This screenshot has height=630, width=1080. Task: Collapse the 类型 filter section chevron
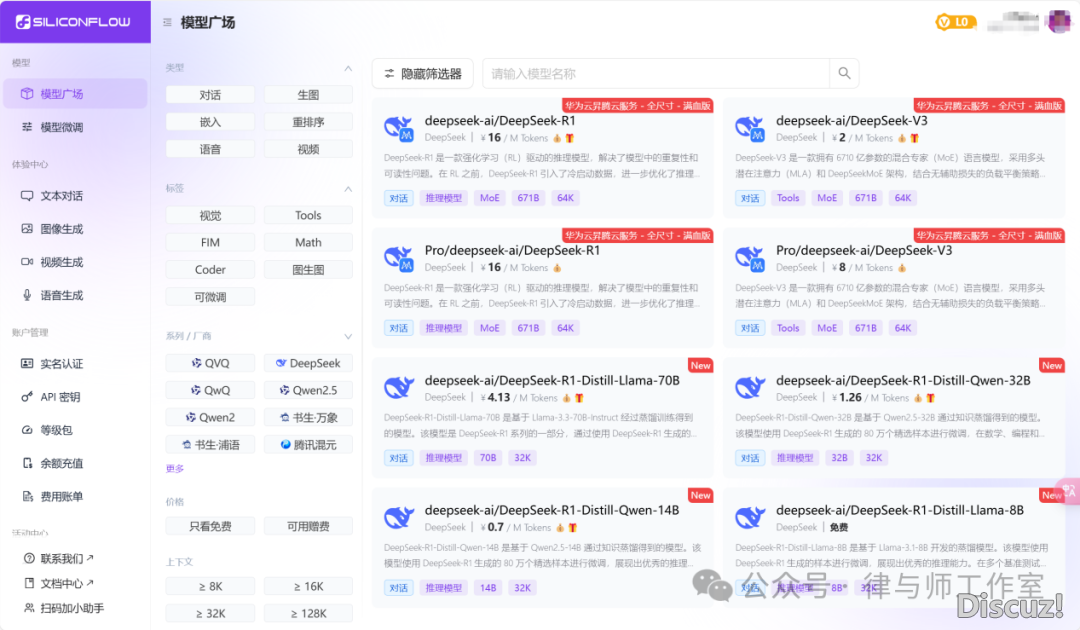coord(348,68)
